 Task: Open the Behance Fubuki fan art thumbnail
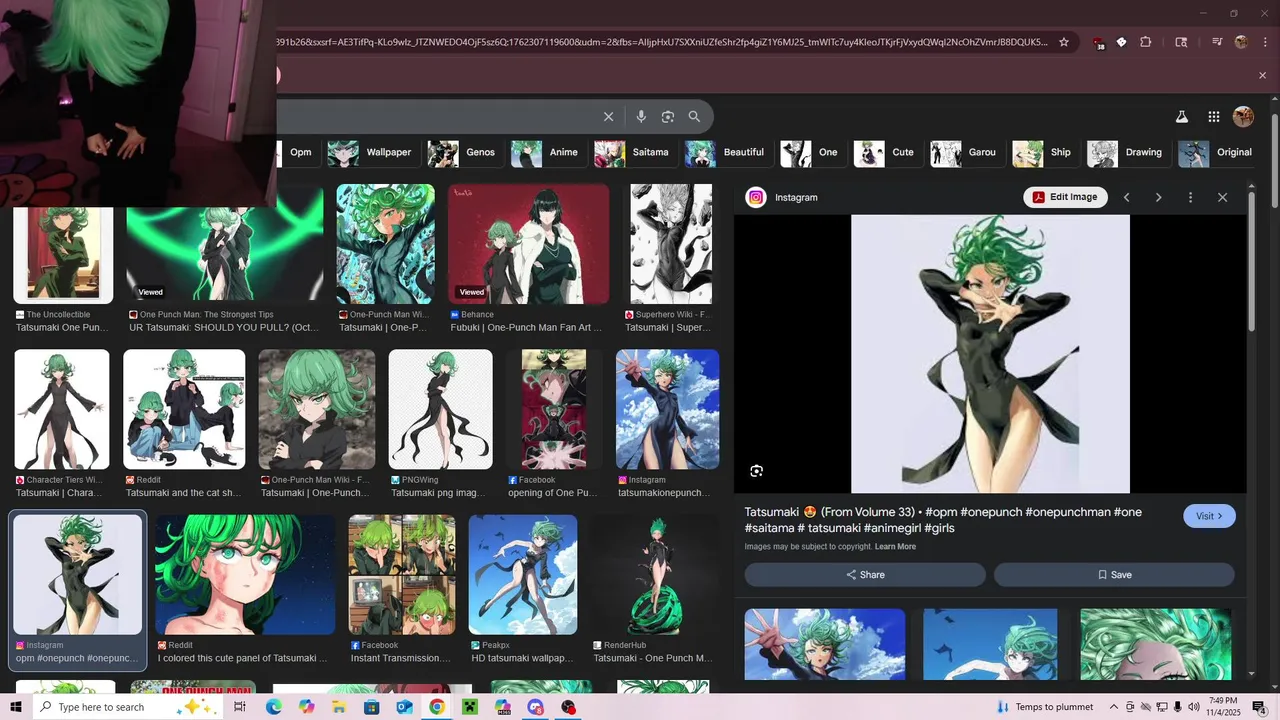(528, 244)
